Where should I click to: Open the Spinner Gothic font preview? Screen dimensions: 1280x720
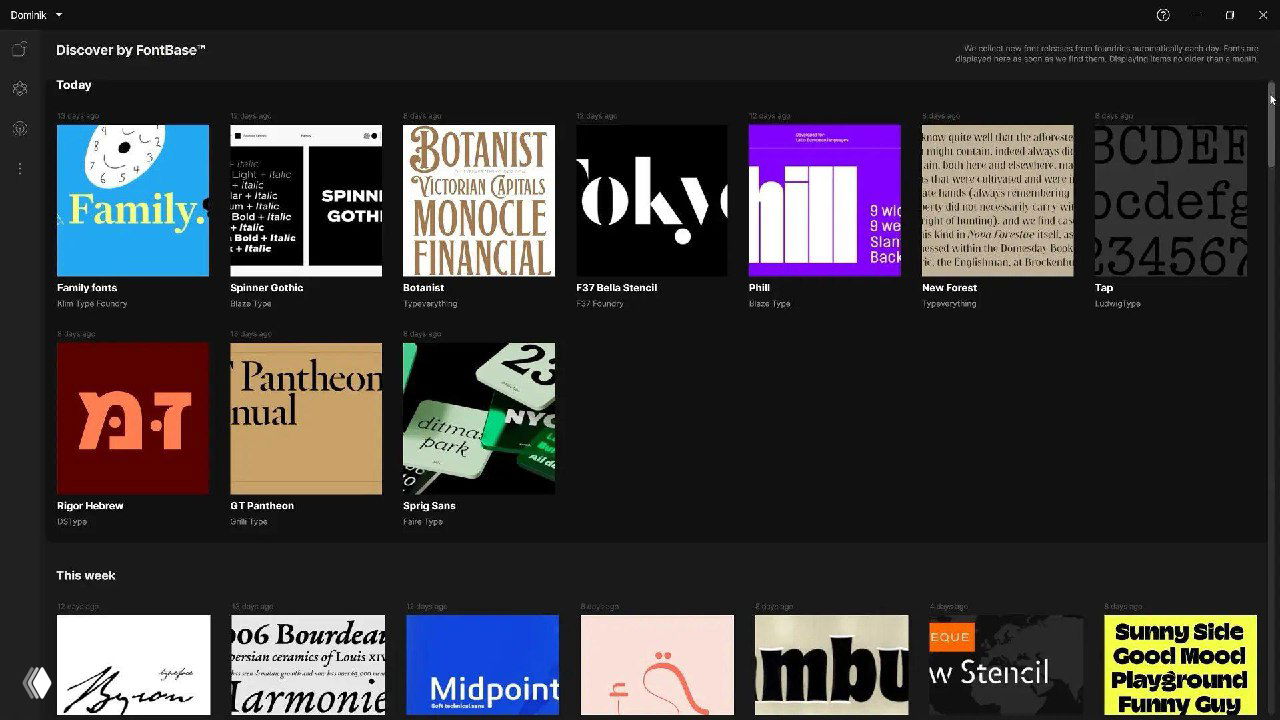tap(306, 200)
